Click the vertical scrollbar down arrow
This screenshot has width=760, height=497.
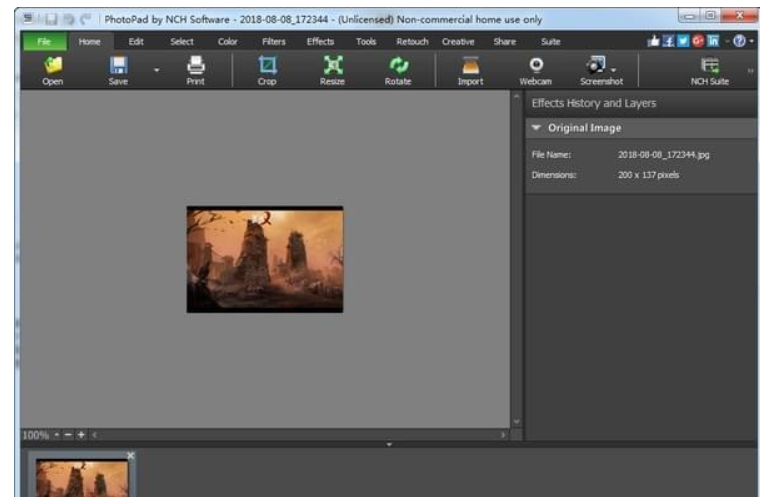517,422
